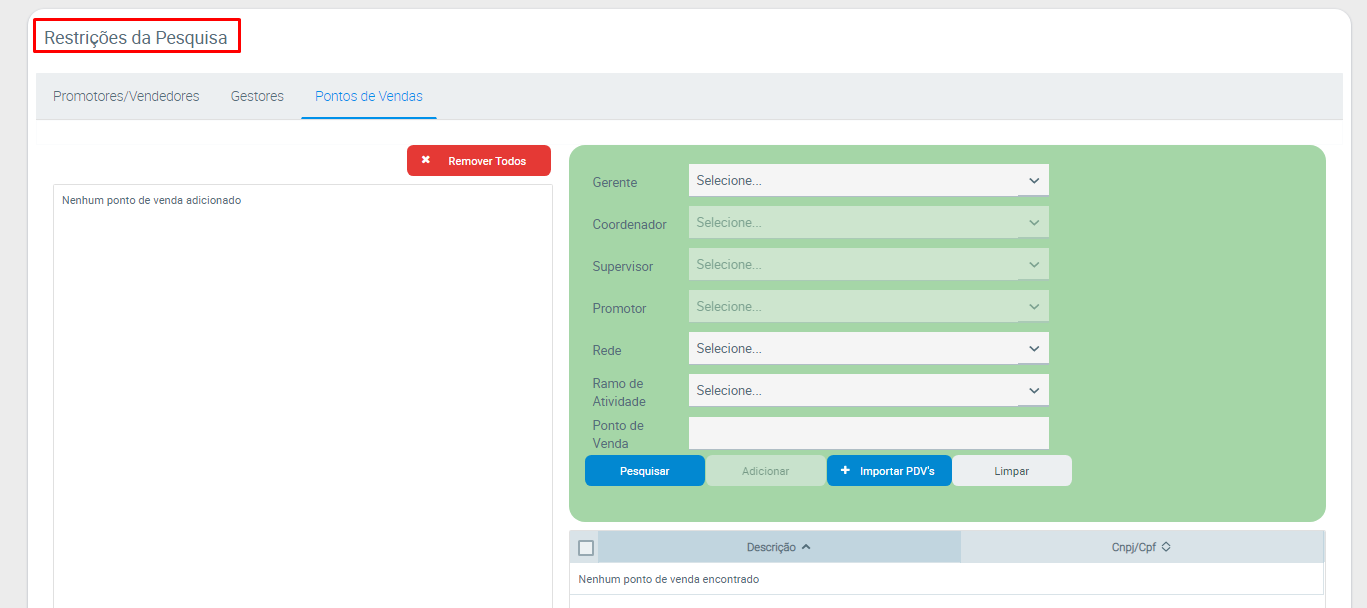The image size is (1367, 608).
Task: Click the Descrição sort arrow icon
Action: (x=806, y=547)
